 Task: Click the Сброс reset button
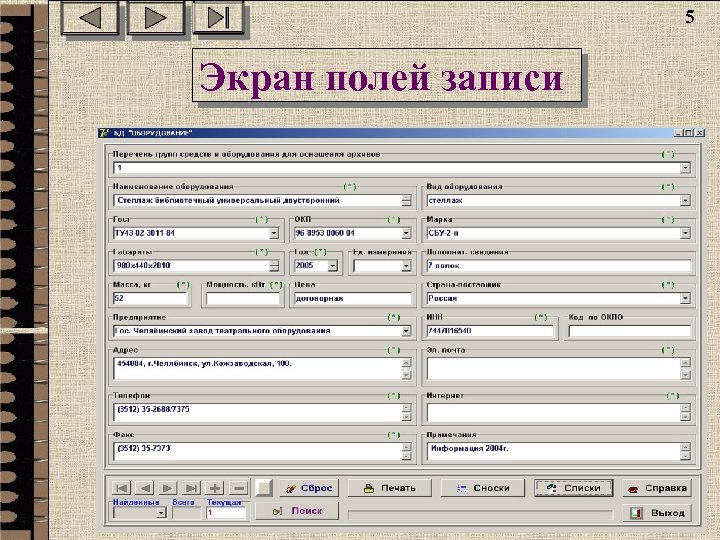(309, 488)
